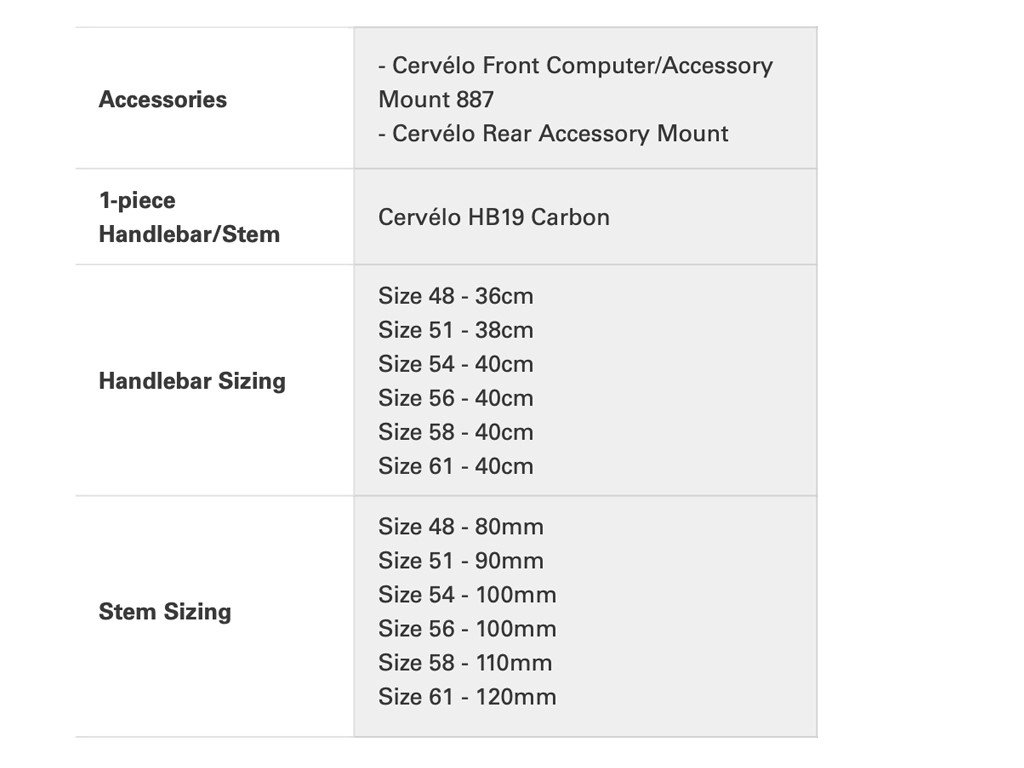This screenshot has width=1024, height=768.
Task: Select the Size 61 - 40cm handlebar entry
Action: click(456, 466)
